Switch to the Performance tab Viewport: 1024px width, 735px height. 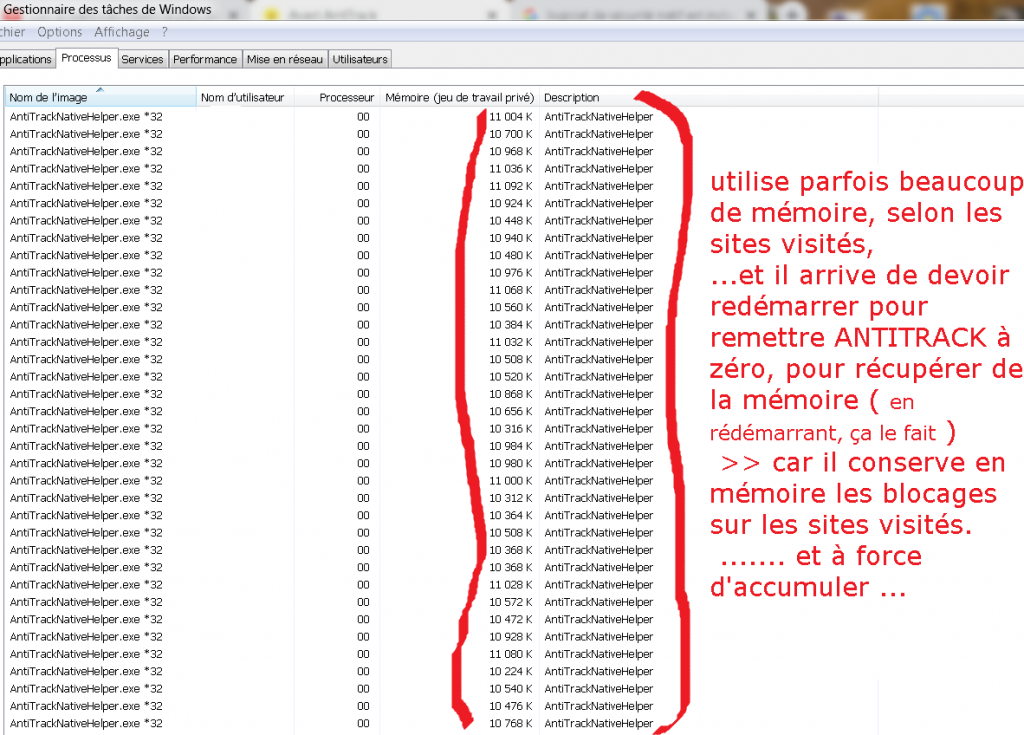click(205, 59)
